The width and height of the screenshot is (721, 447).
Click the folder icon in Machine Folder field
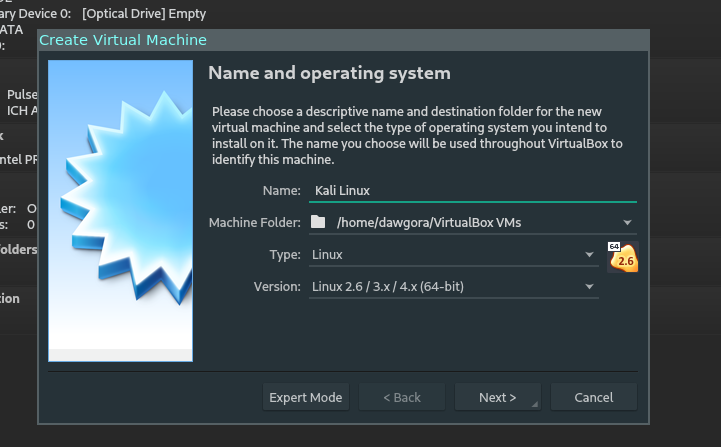pos(318,222)
